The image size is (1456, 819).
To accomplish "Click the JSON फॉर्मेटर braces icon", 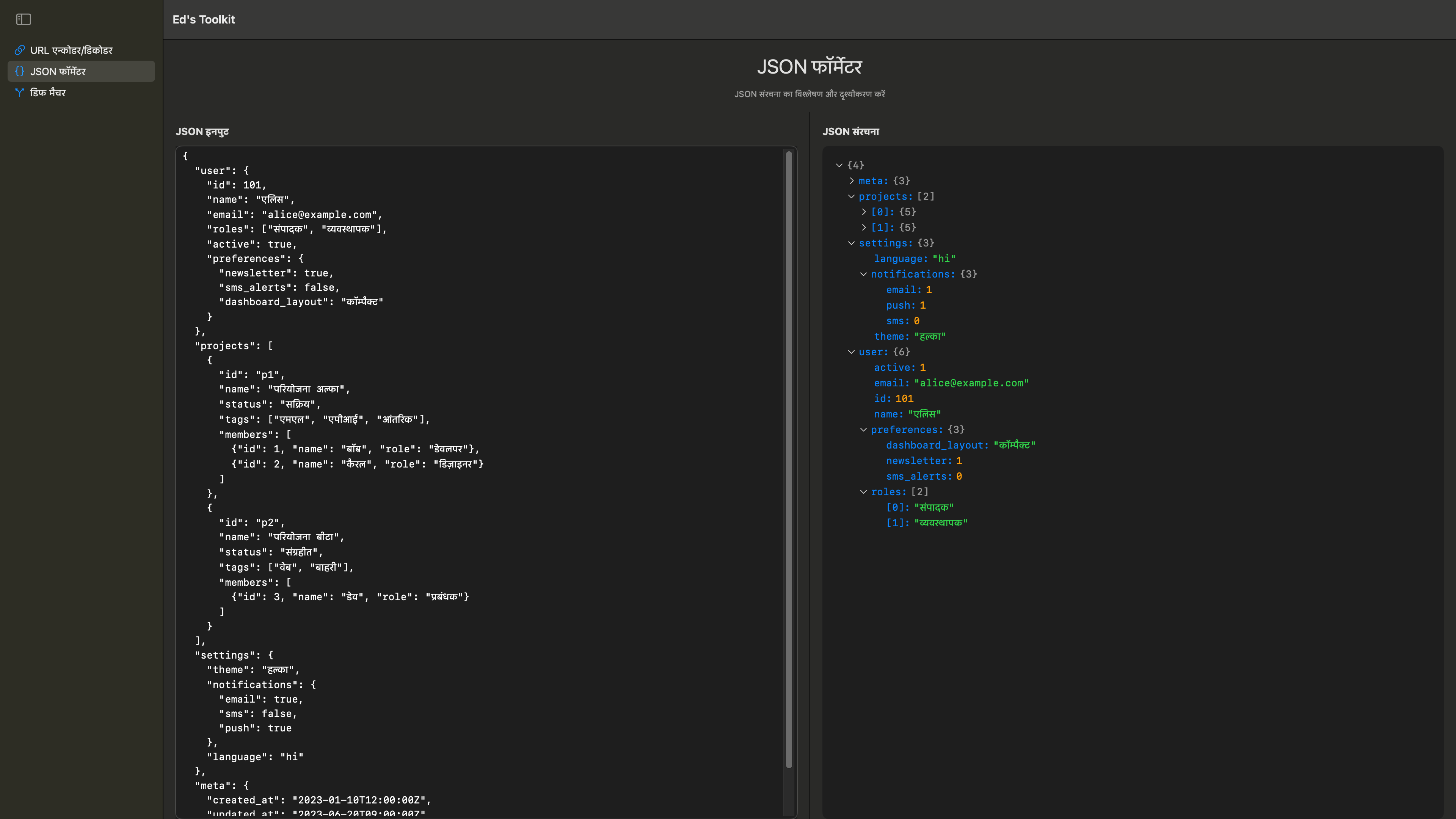I will 20,71.
